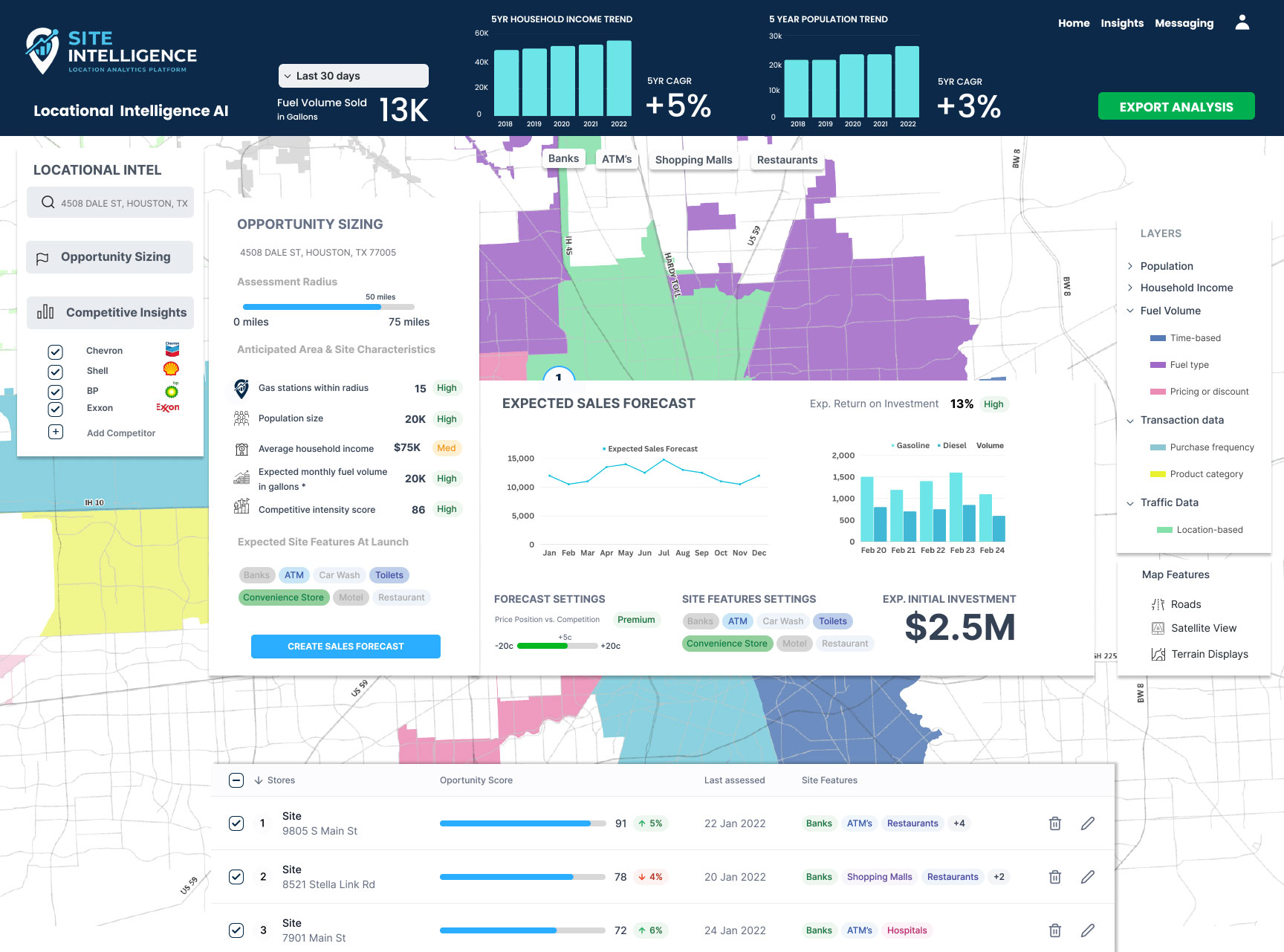The image size is (1284, 952).
Task: Click the address search magnifier icon
Action: [48, 202]
